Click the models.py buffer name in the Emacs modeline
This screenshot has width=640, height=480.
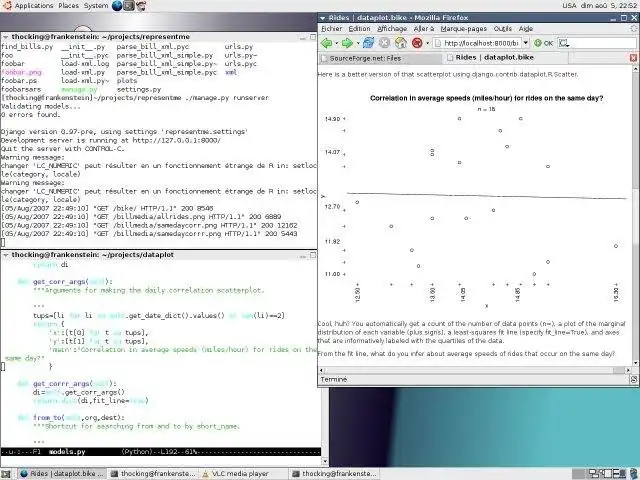[67, 452]
